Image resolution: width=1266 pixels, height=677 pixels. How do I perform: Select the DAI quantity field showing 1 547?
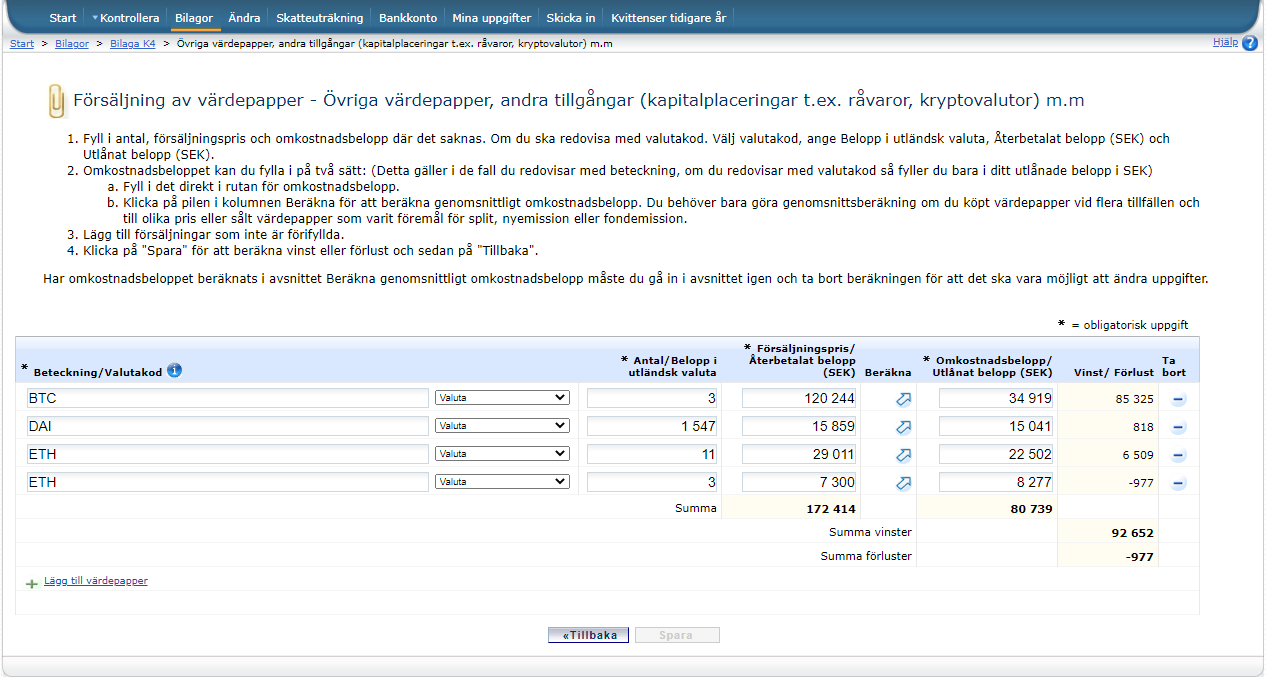pos(652,426)
